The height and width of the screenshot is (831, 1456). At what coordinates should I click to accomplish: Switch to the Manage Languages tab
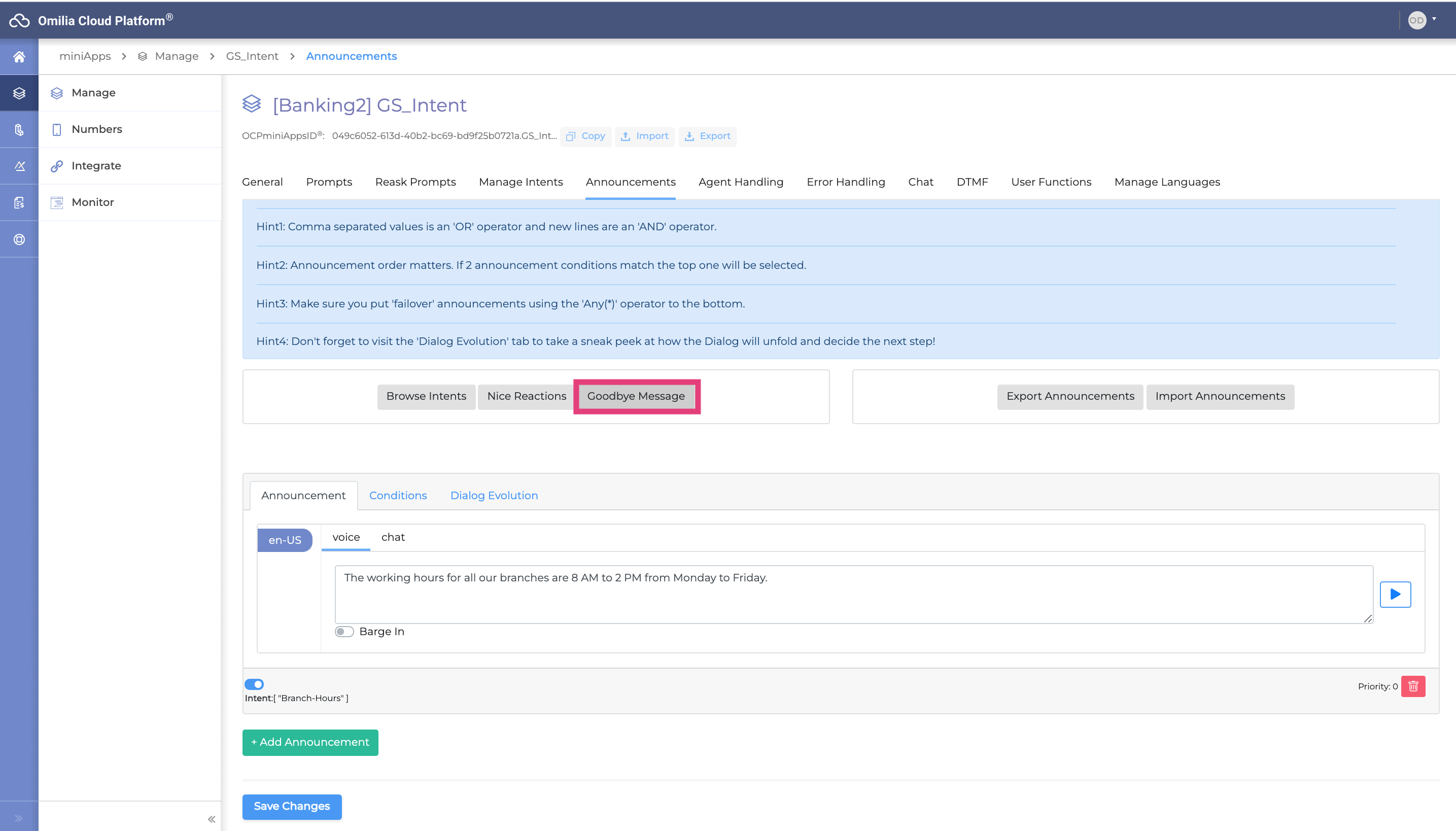tap(1167, 182)
